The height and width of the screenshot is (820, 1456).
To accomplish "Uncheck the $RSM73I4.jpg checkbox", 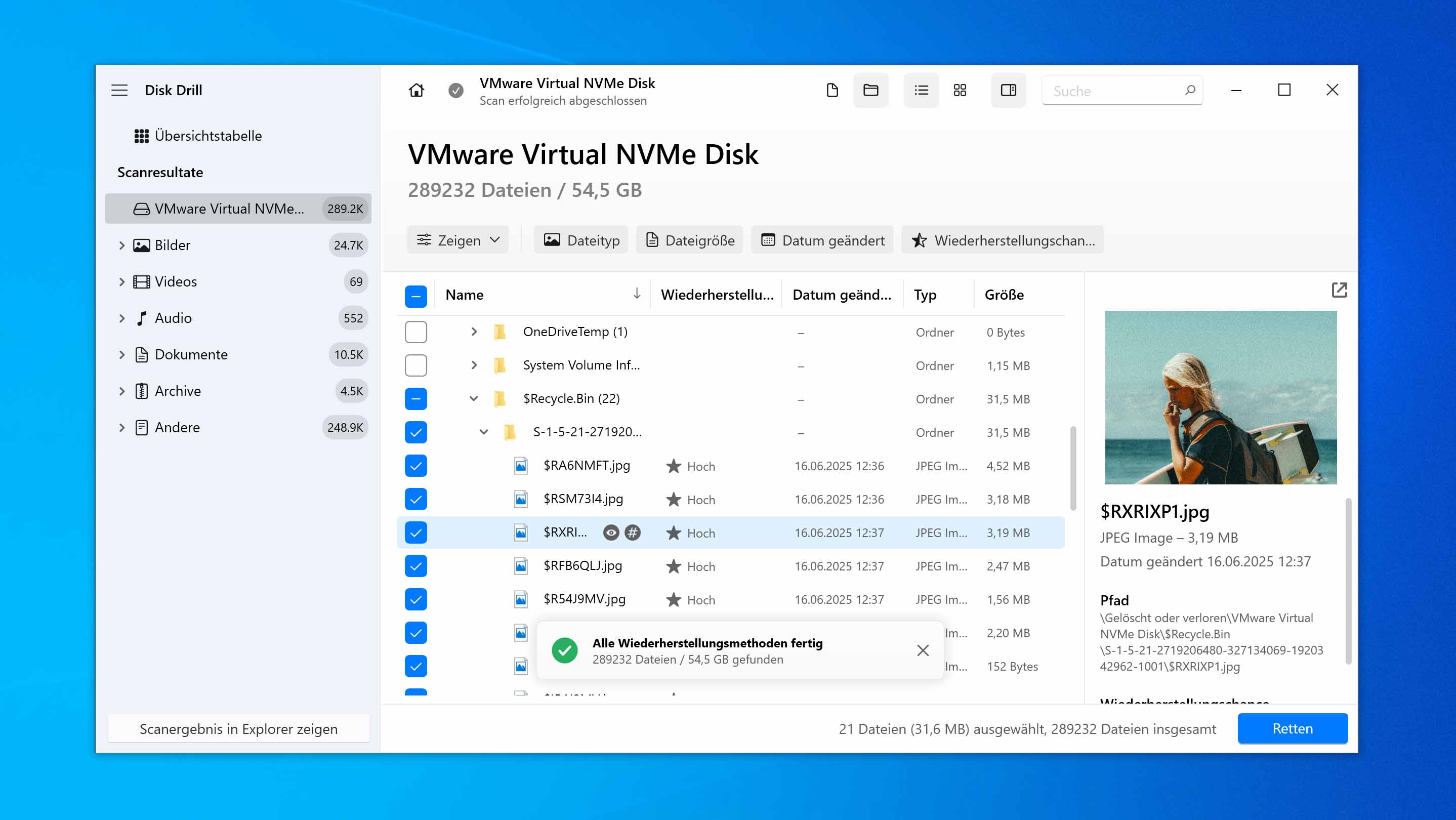I will (x=415, y=499).
